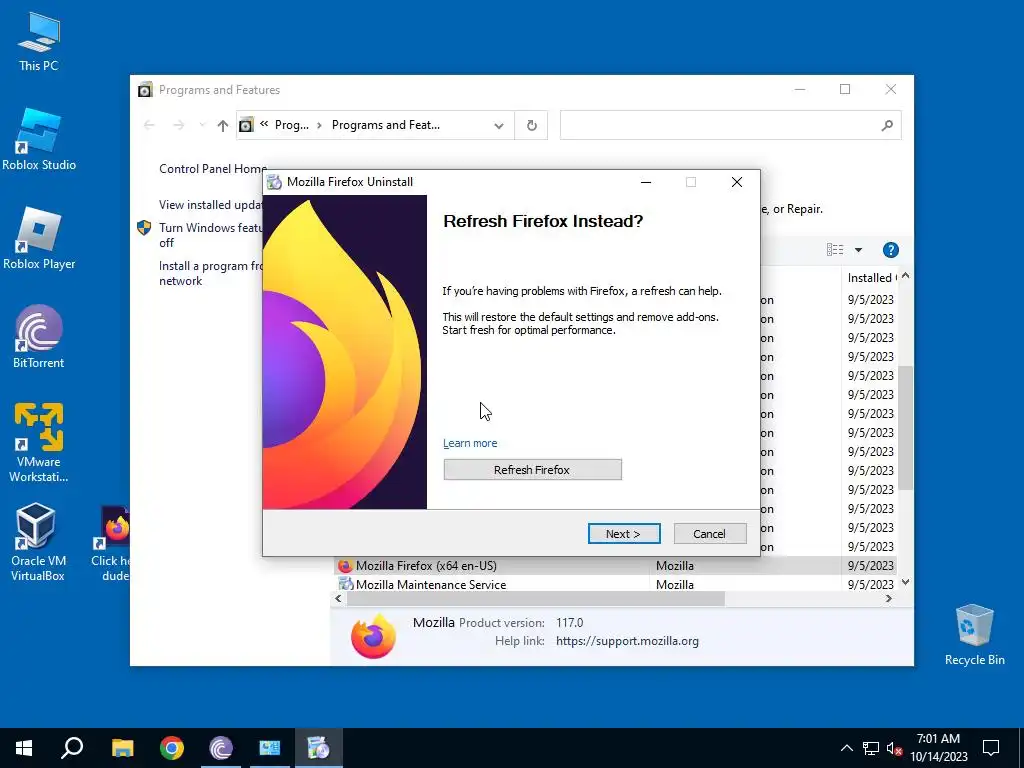Click the Help question mark icon

point(890,250)
